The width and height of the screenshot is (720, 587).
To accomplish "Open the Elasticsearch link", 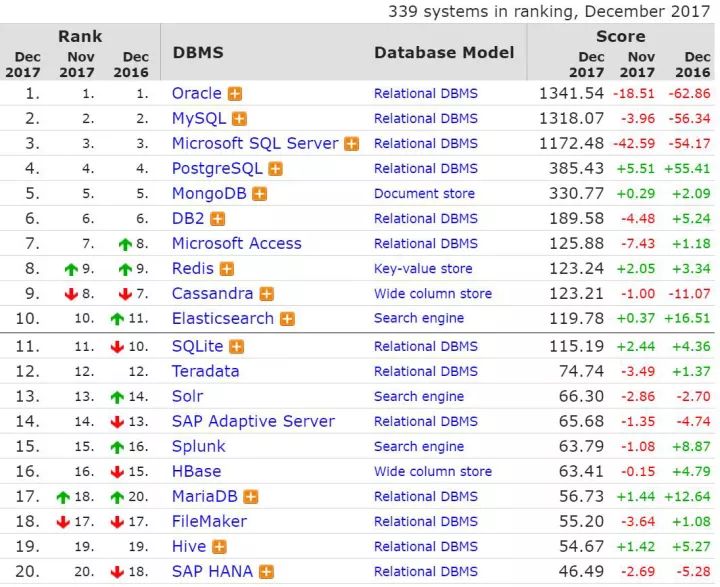I will click(x=223, y=318).
